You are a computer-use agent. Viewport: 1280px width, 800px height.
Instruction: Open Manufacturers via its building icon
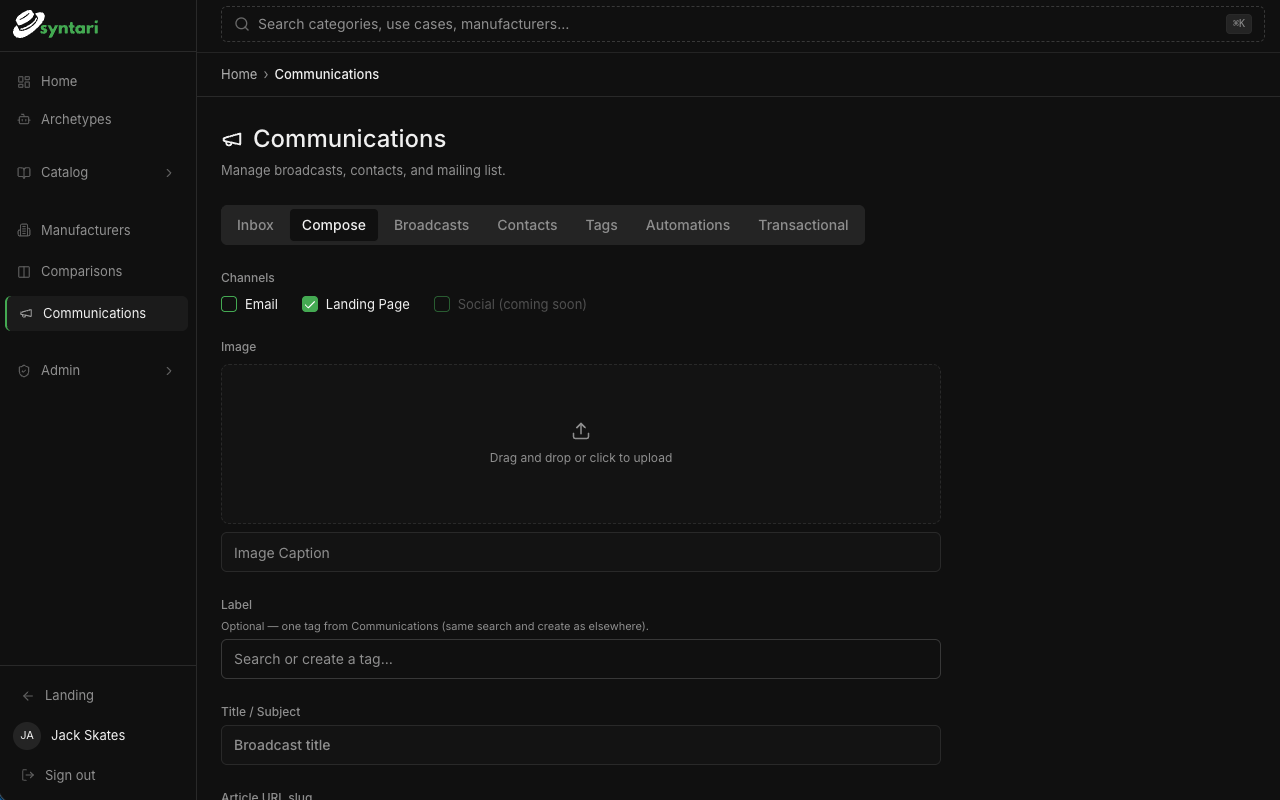[x=24, y=230]
